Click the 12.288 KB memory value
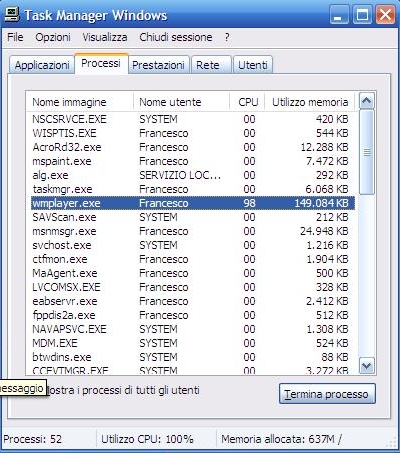 (x=324, y=147)
